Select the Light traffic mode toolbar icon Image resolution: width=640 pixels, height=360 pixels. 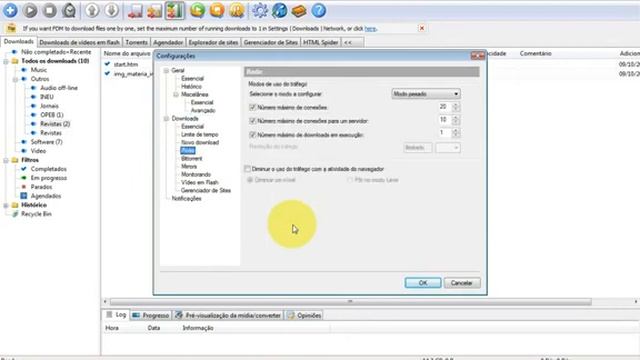[135, 11]
